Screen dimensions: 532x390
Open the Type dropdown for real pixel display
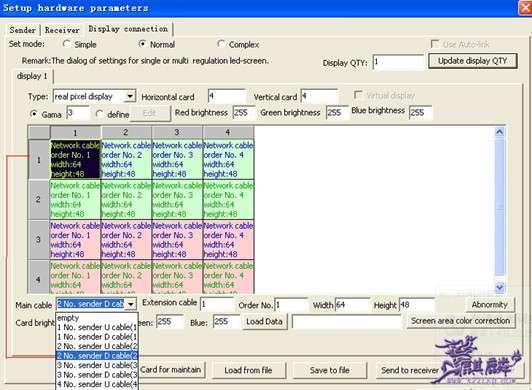[130, 96]
